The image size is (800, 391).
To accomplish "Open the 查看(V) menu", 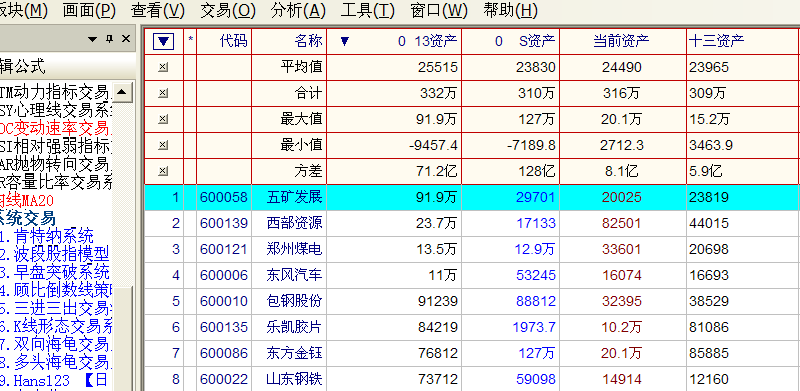I will click(x=158, y=10).
